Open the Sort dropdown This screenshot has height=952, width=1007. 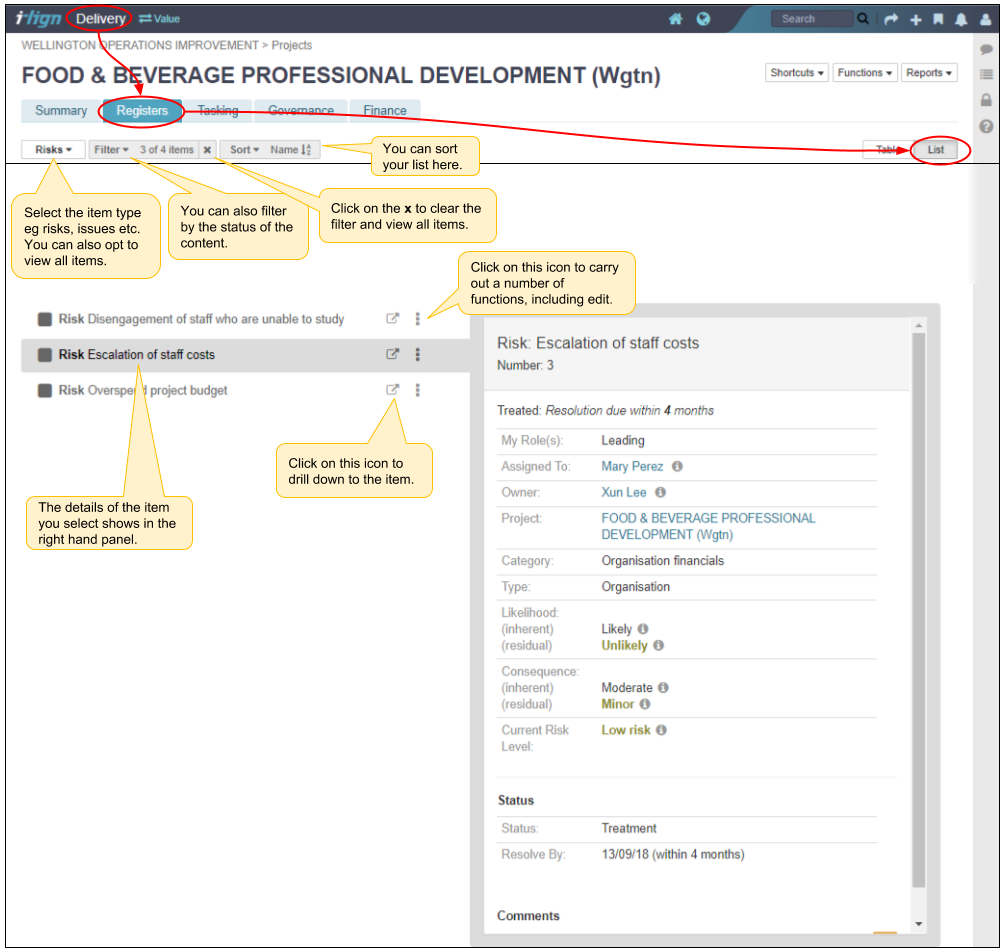[x=245, y=150]
